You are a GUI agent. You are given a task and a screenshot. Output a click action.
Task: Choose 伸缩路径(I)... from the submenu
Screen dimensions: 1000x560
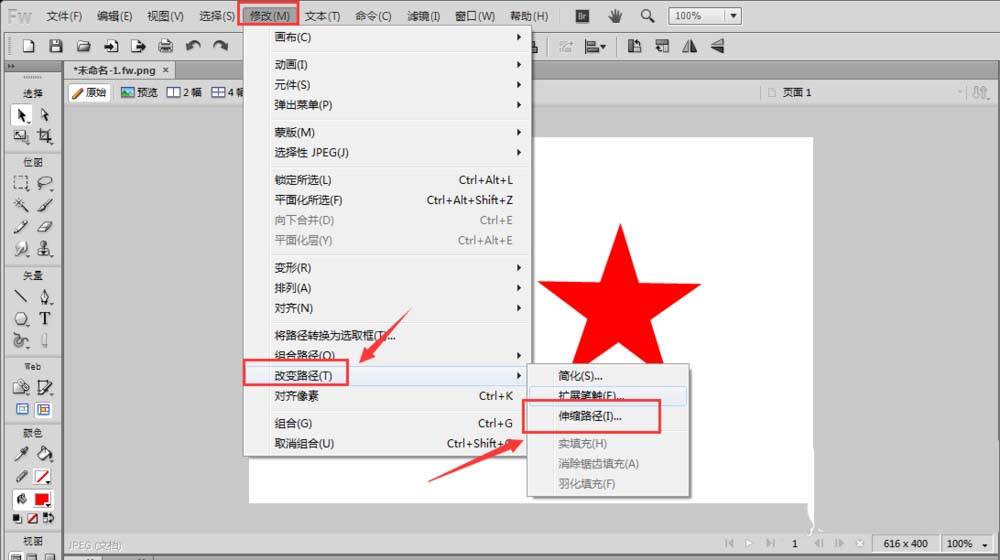590,416
